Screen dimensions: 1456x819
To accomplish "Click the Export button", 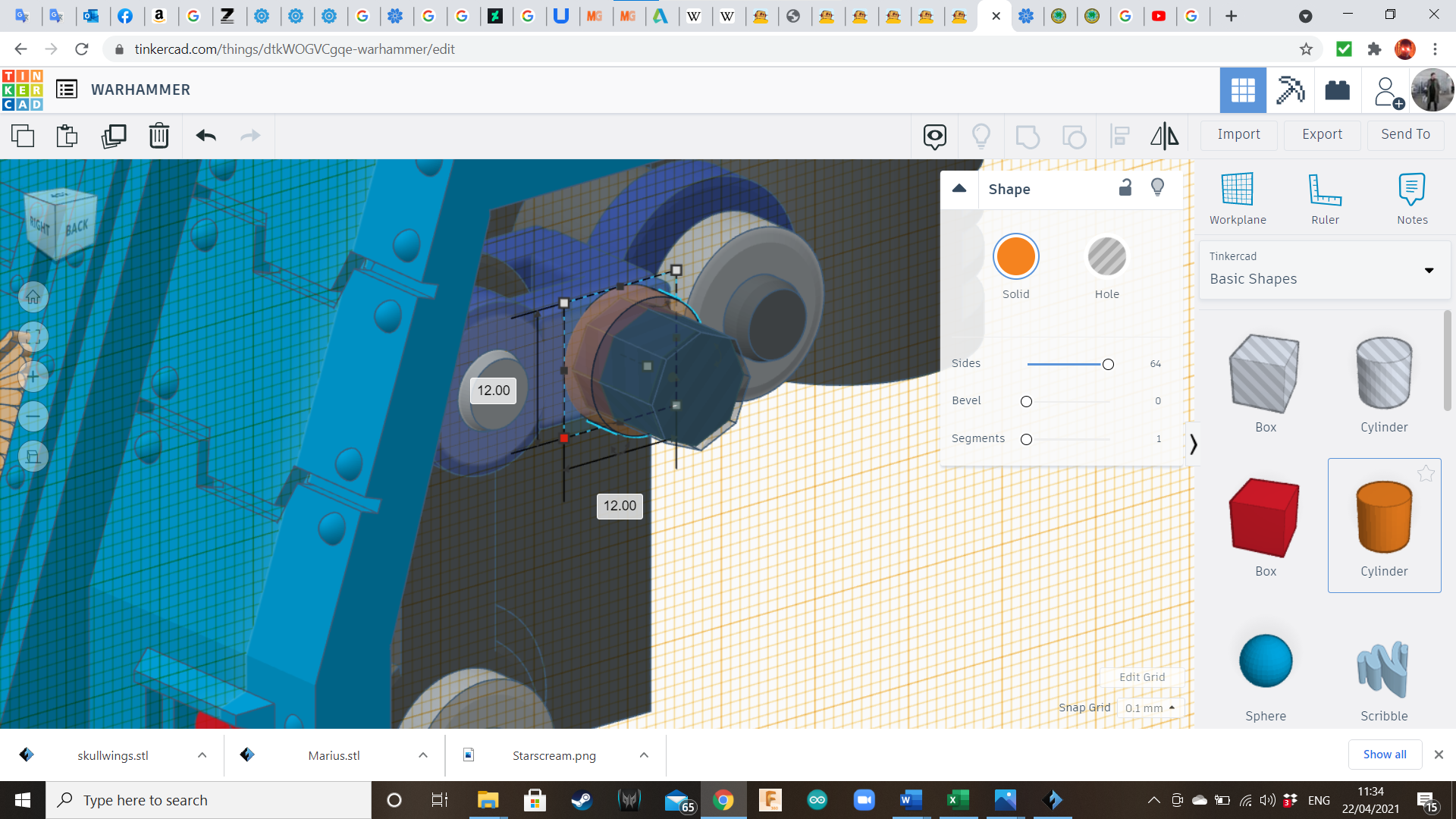I will (1322, 134).
